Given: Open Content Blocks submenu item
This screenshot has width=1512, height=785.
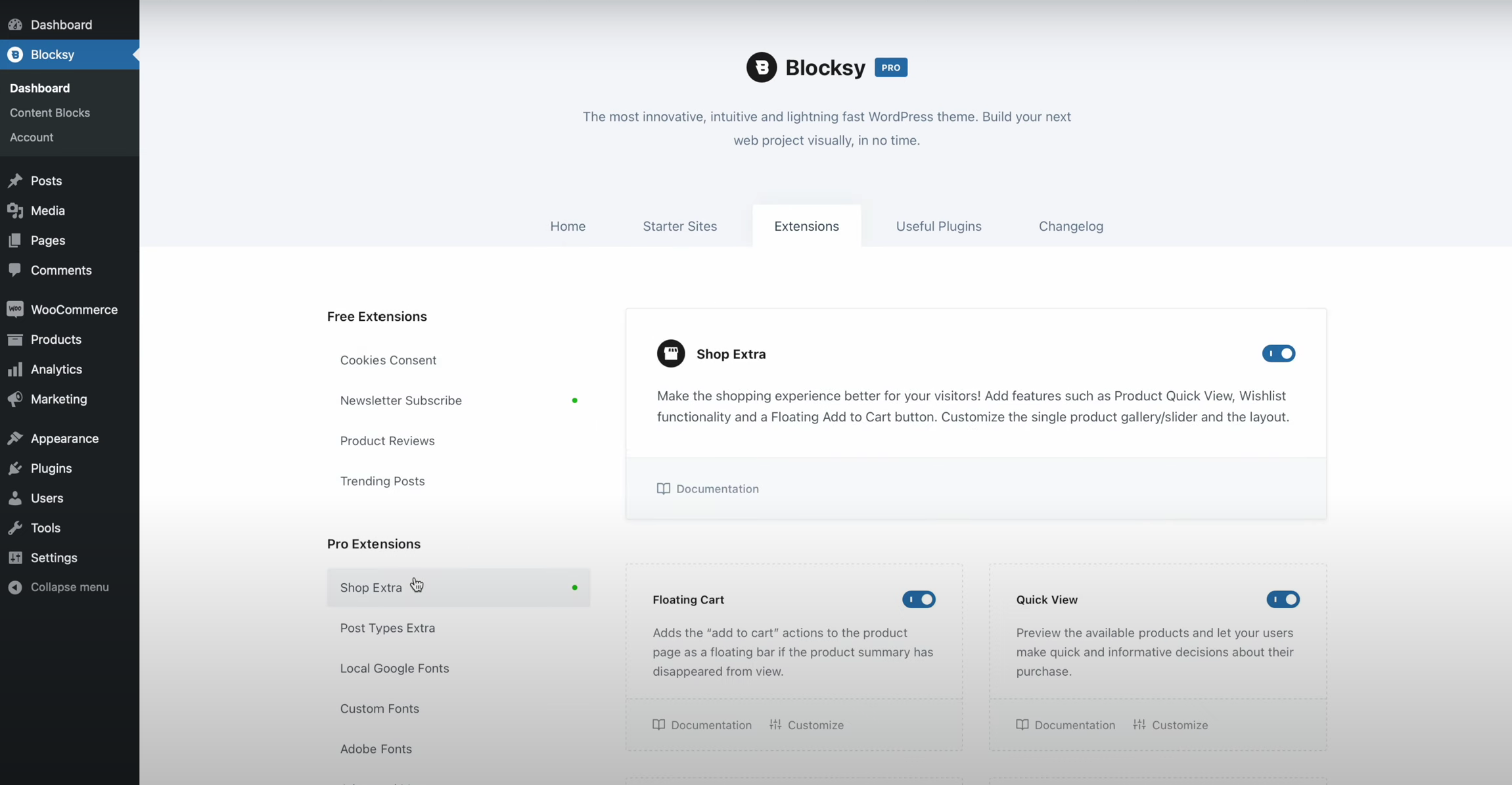Looking at the screenshot, I should 50,112.
